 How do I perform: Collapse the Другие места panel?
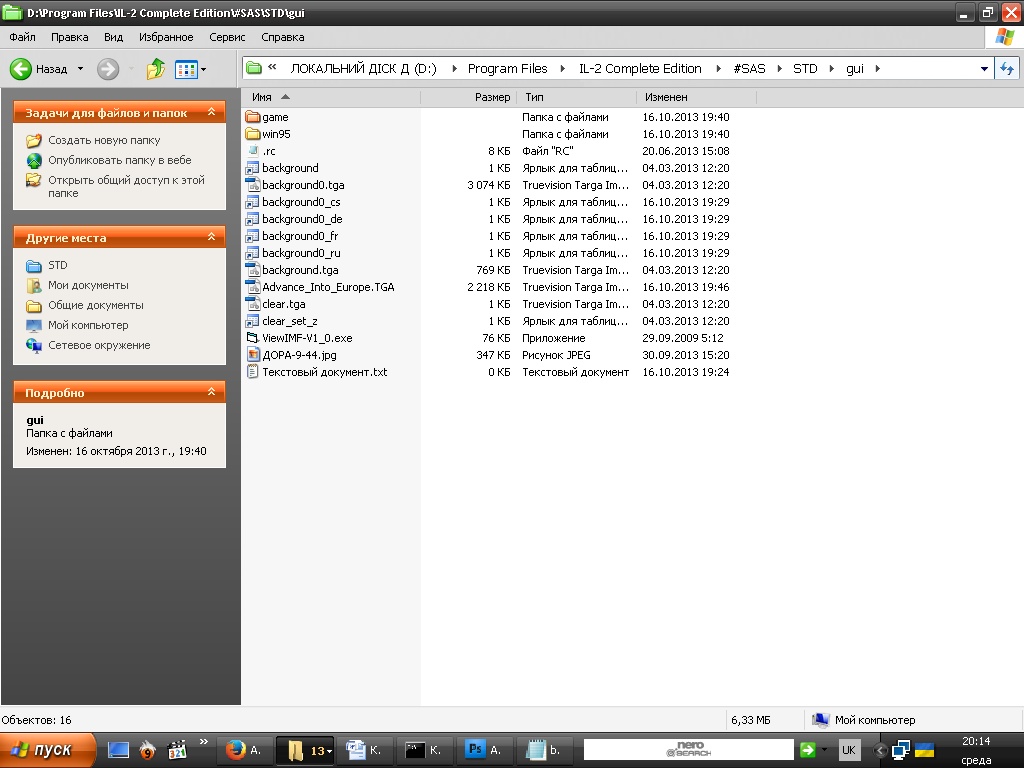212,237
